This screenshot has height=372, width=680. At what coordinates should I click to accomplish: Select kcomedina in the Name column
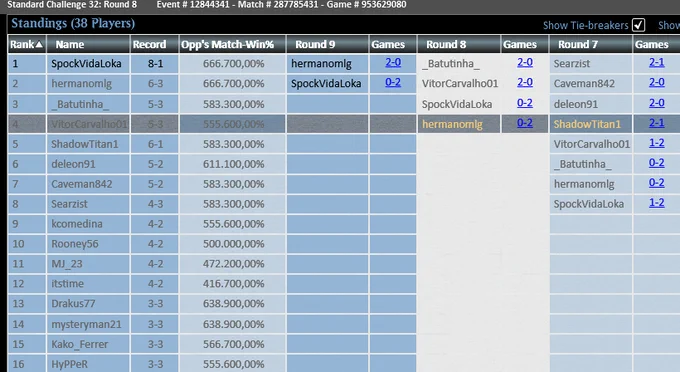click(77, 224)
